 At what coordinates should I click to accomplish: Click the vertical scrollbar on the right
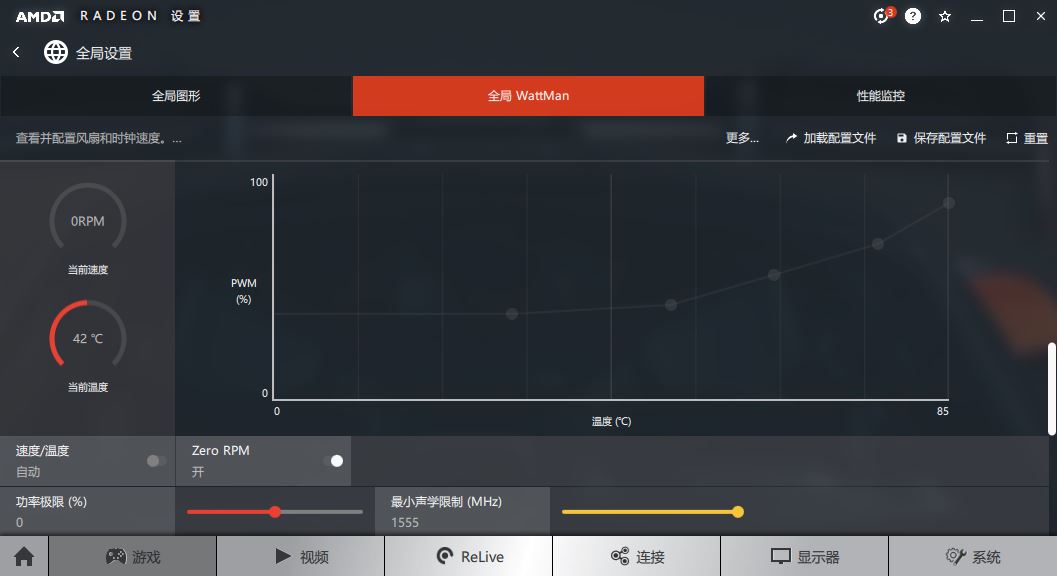coord(1051,388)
